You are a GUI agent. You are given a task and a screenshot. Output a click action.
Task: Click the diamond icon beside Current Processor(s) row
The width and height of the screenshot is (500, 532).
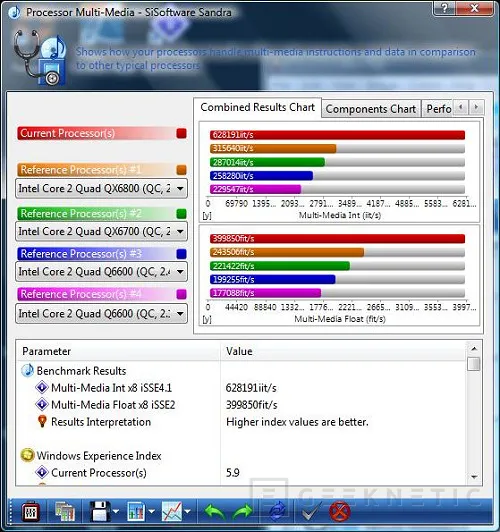point(42,472)
